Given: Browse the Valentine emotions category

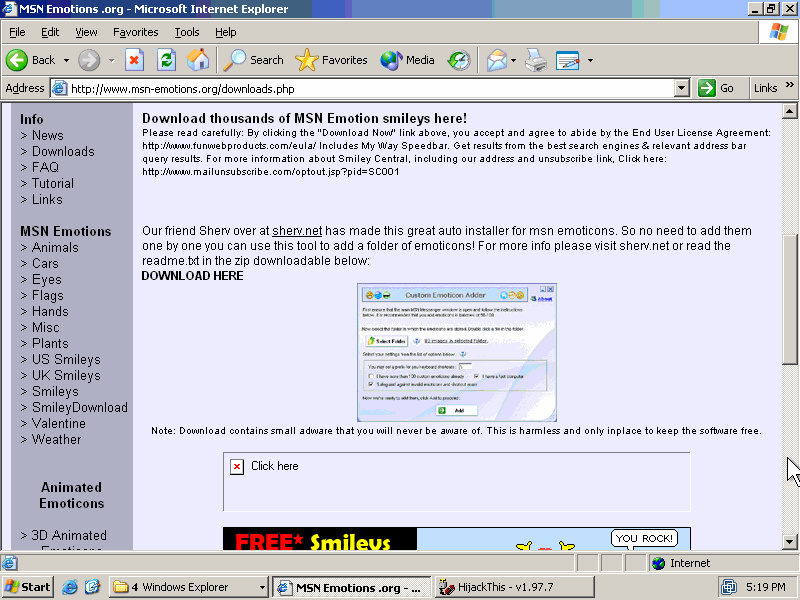Looking at the screenshot, I should 59,423.
